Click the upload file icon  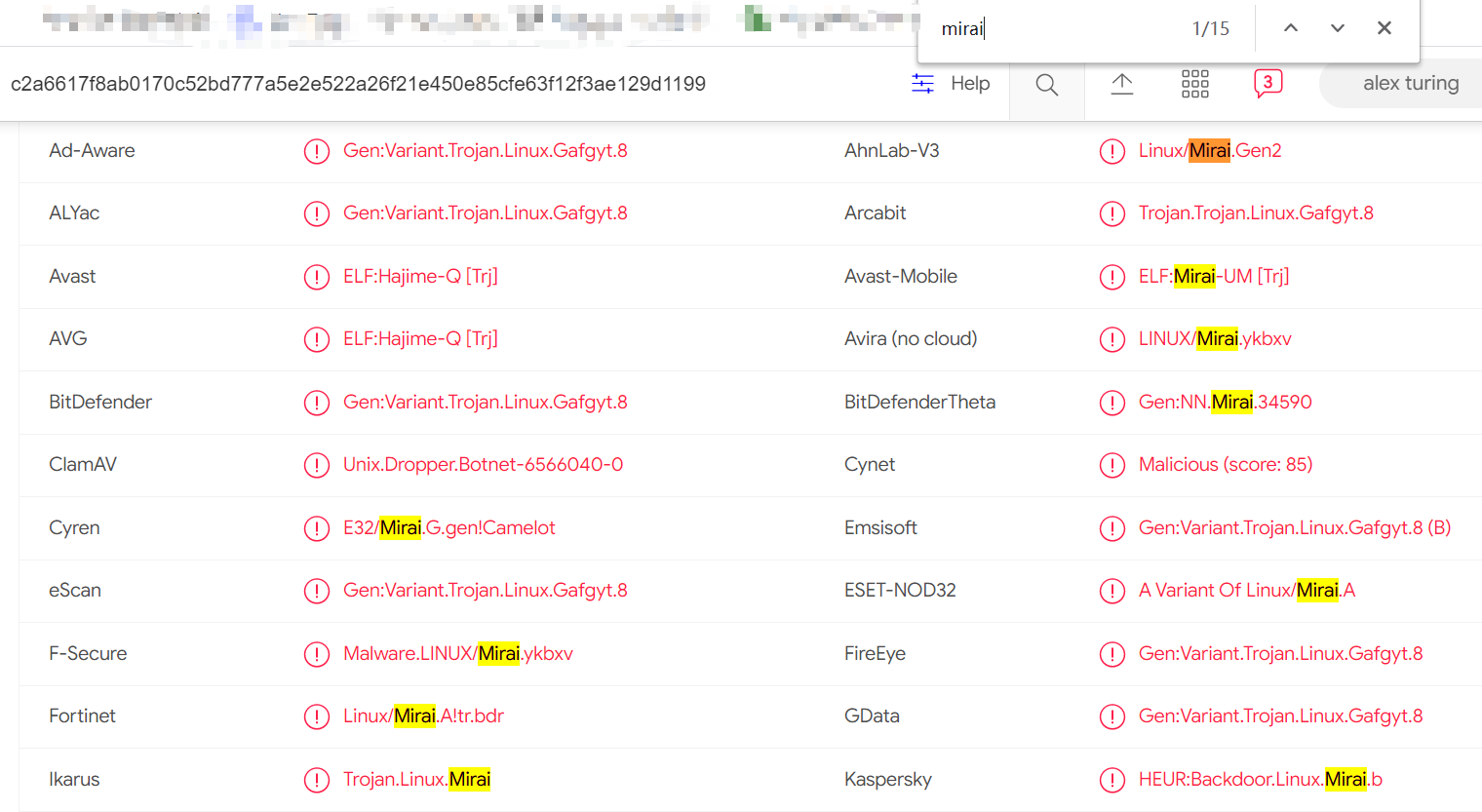coord(1122,84)
